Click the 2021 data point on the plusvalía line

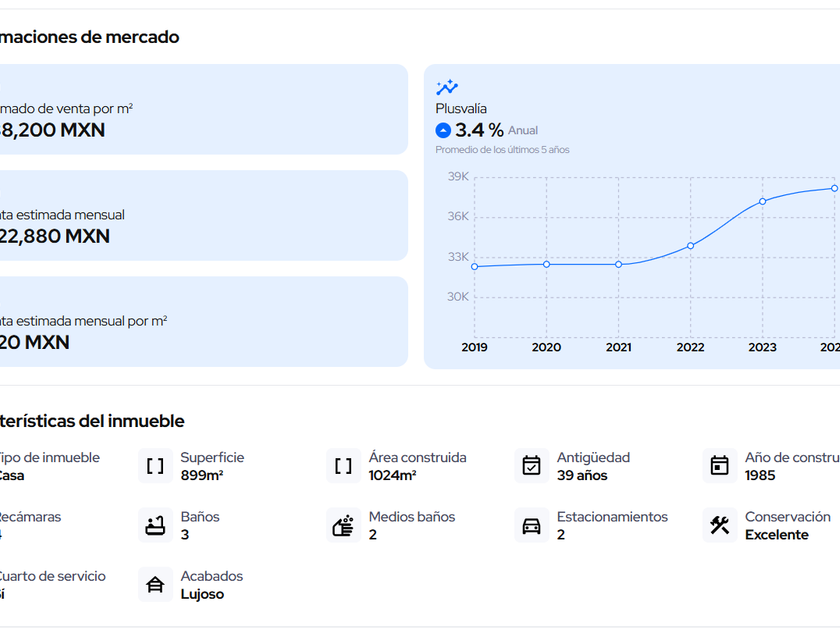618,264
